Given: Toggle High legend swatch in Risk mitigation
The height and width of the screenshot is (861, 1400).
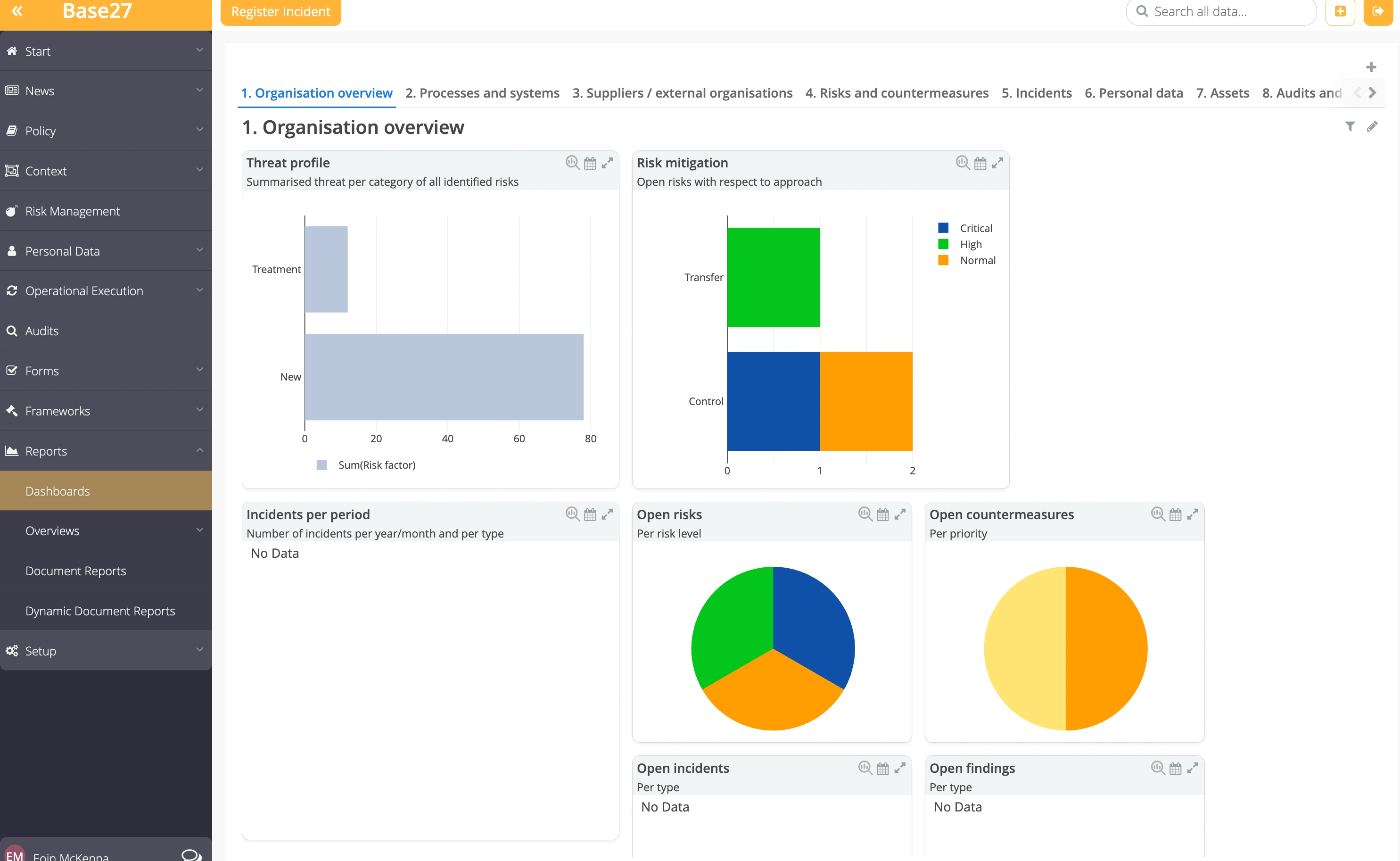Looking at the screenshot, I should click(943, 244).
